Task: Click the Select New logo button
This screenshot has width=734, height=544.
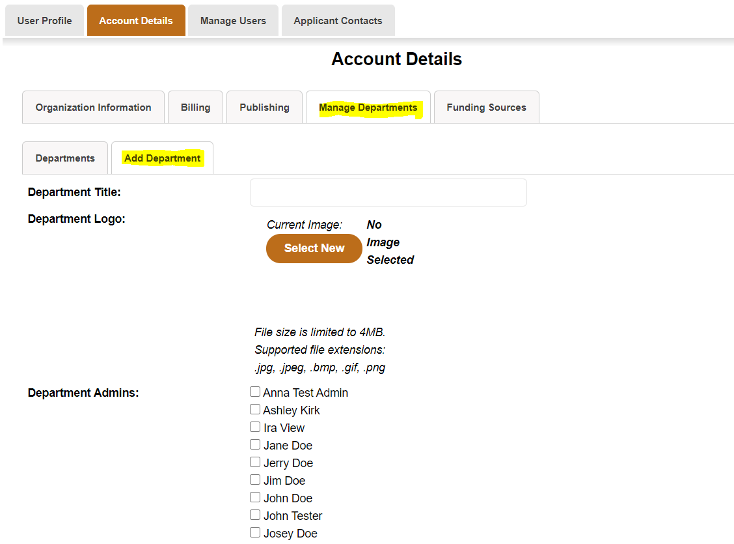Action: 314,248
